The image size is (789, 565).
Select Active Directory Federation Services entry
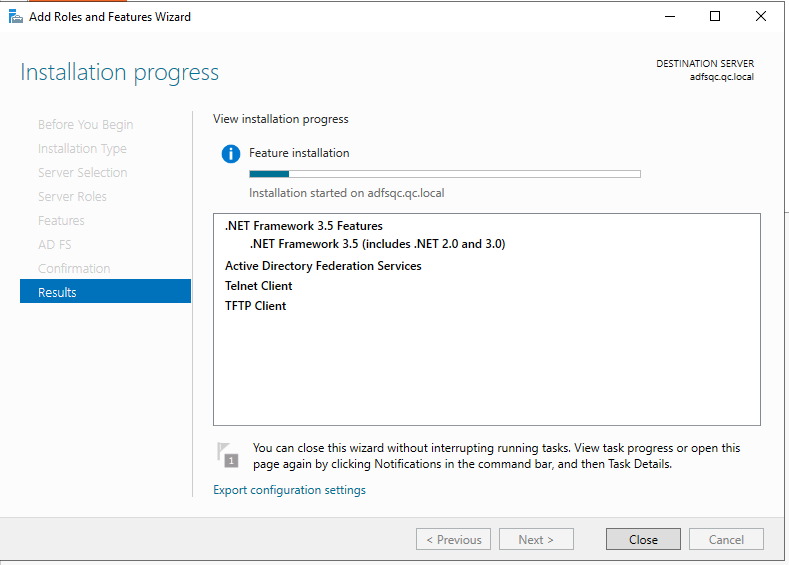[x=323, y=266]
